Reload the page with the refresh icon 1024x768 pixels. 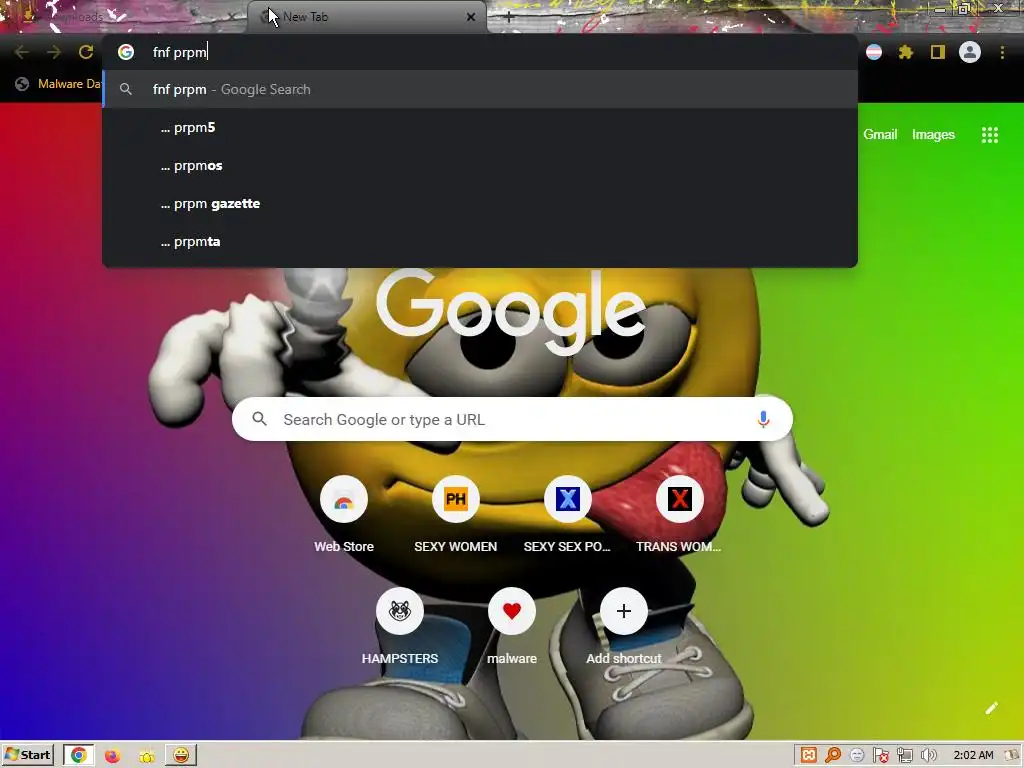click(86, 52)
